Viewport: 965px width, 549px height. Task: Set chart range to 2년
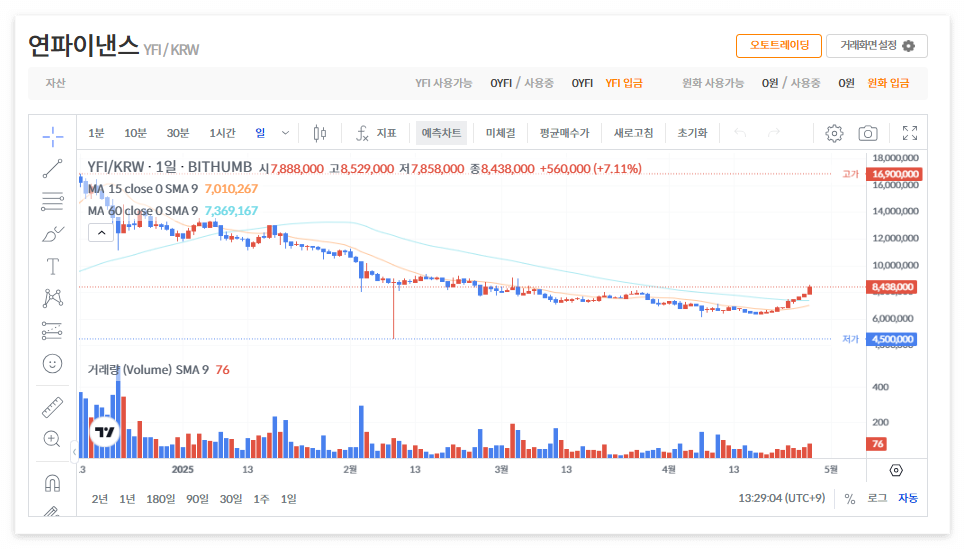pyautogui.click(x=100, y=499)
